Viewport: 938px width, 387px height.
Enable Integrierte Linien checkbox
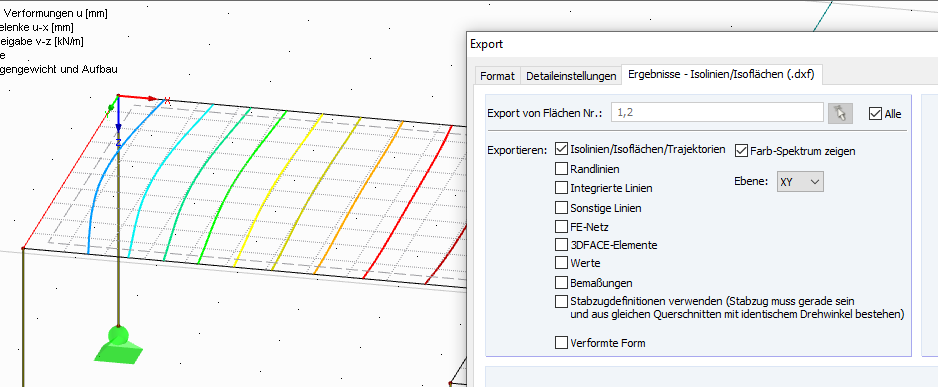561,188
